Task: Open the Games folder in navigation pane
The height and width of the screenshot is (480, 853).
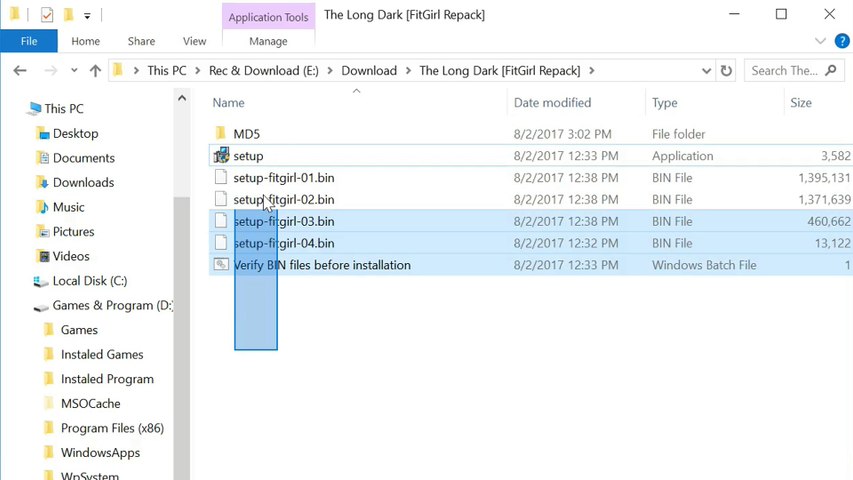Action: [79, 330]
